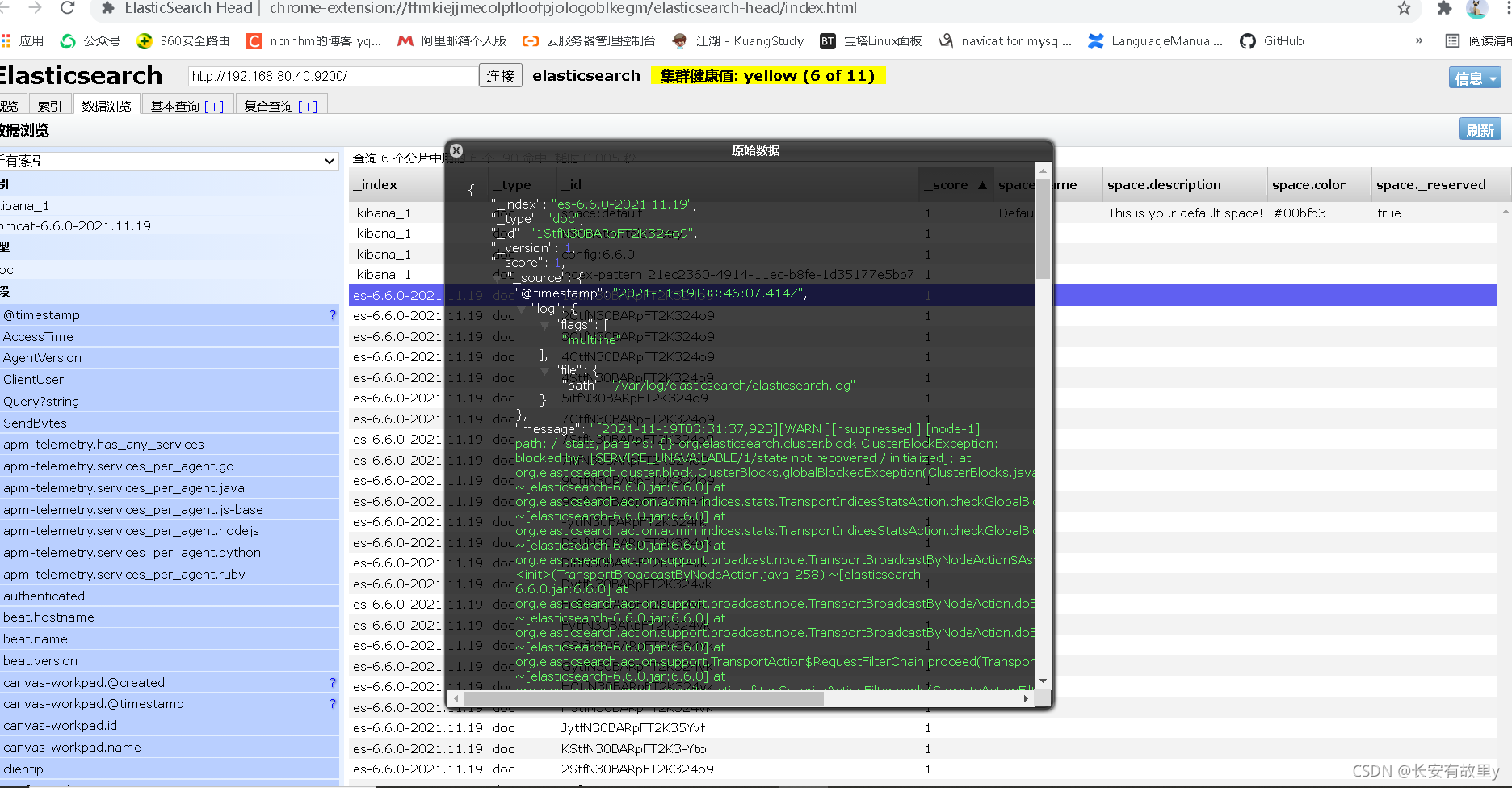Click 'This is your default space!' cell
Viewport: 1512px width, 788px height.
(1185, 213)
